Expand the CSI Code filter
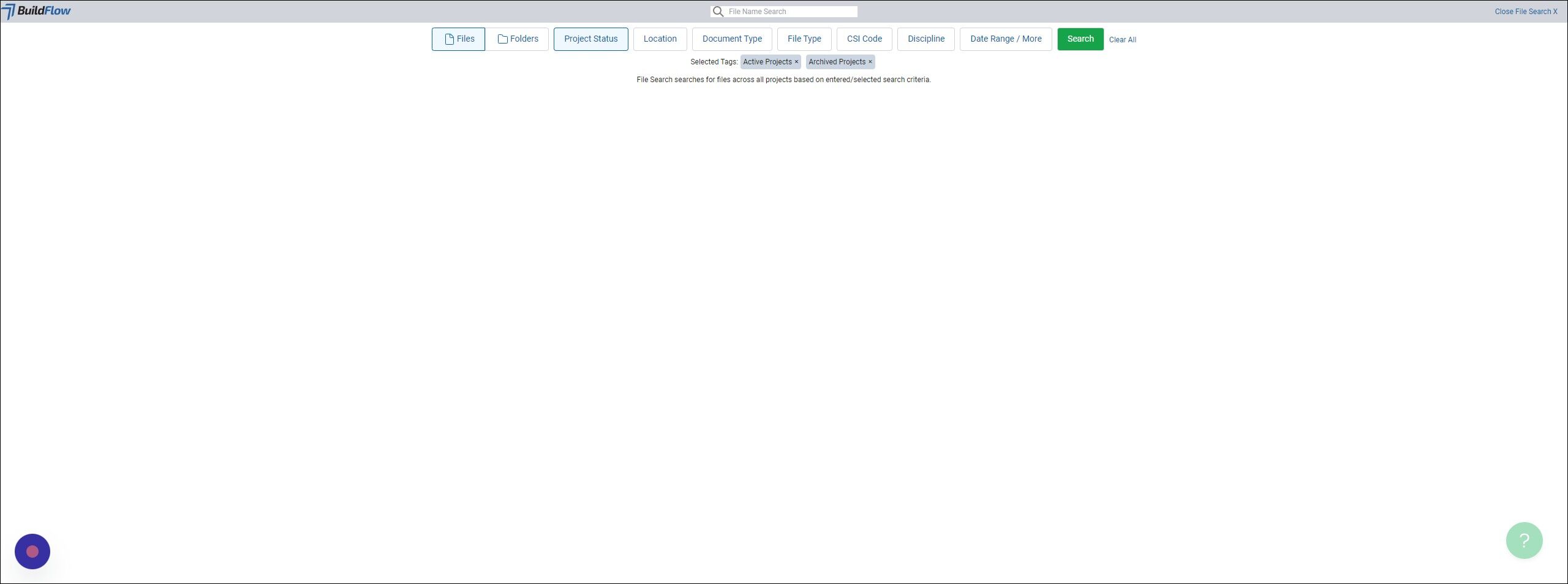Viewport: 1568px width, 584px height. 864,39
